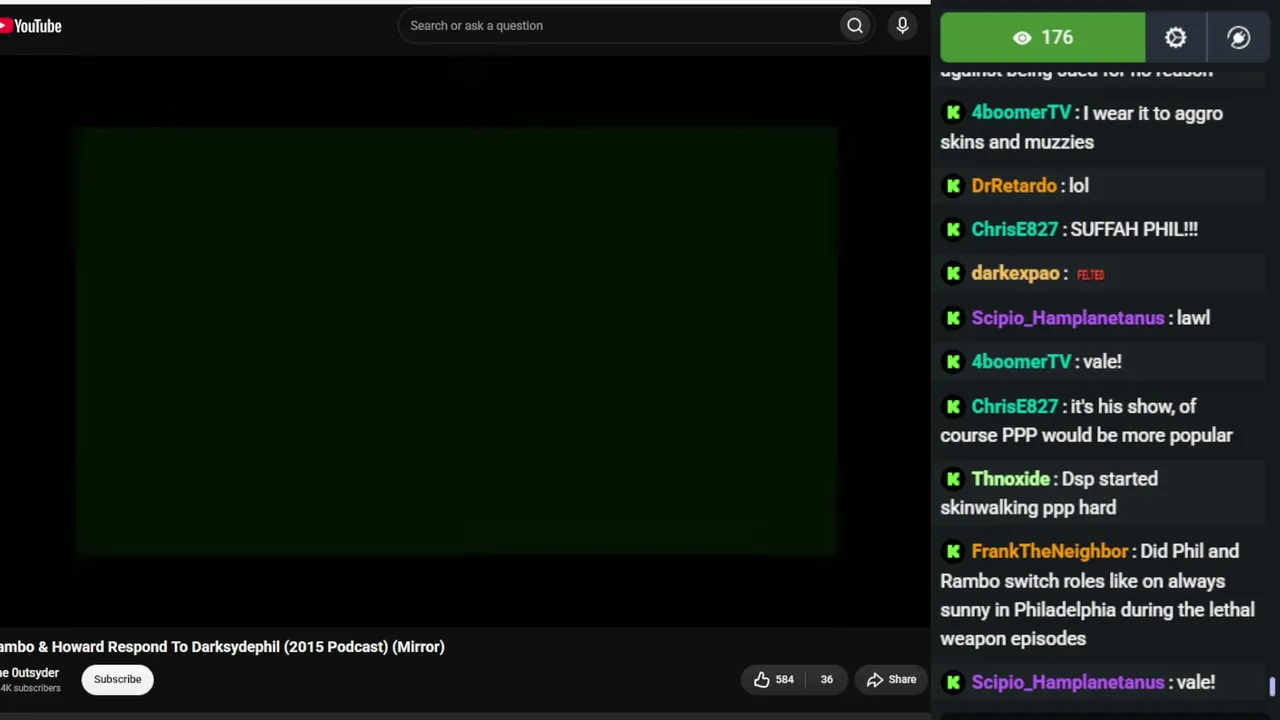Click username FrankTheNeighbor in chat
1280x720 pixels.
tap(1050, 552)
